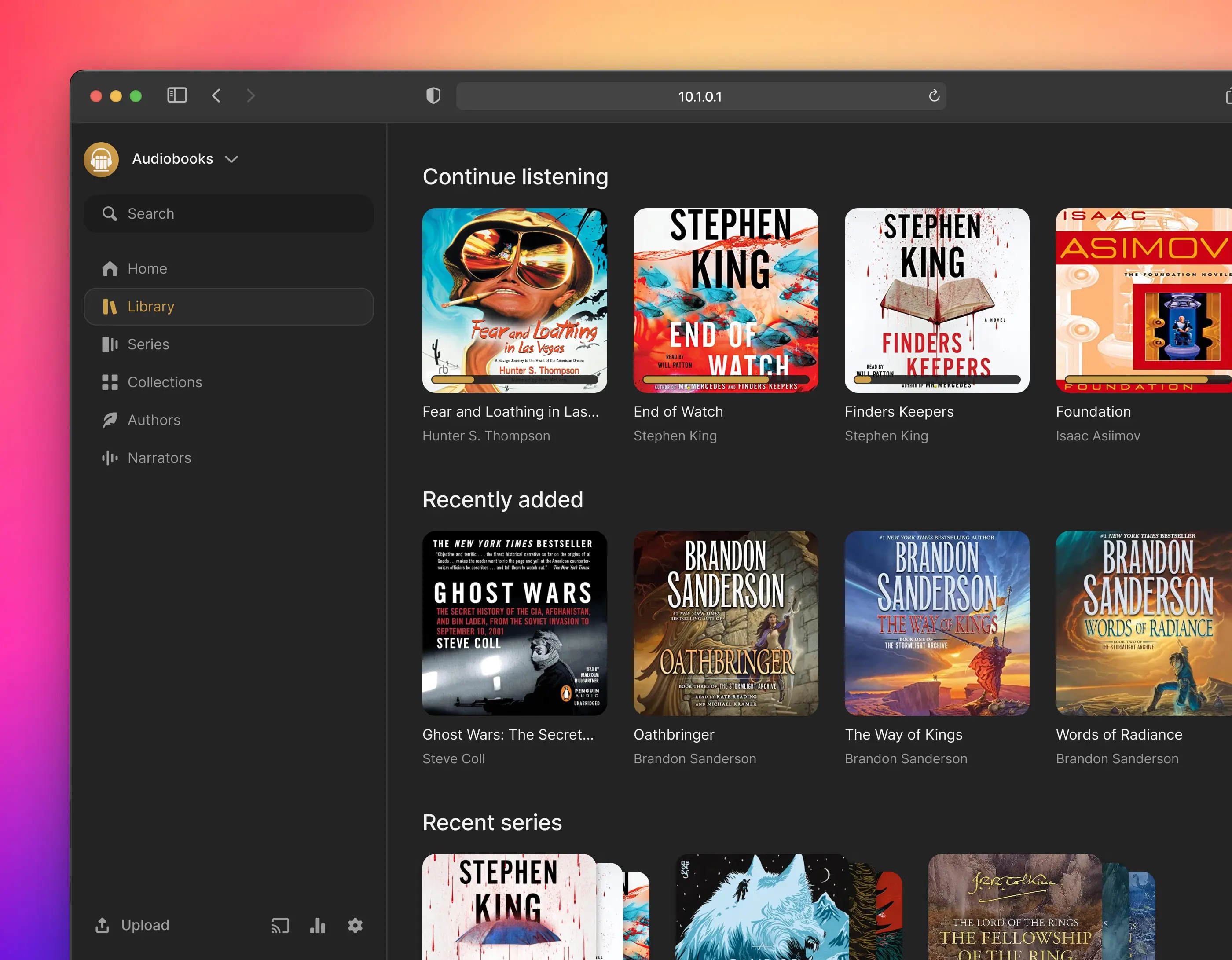This screenshot has width=1232, height=960.
Task: Click the 10.1.0.1 address bar
Action: point(701,96)
